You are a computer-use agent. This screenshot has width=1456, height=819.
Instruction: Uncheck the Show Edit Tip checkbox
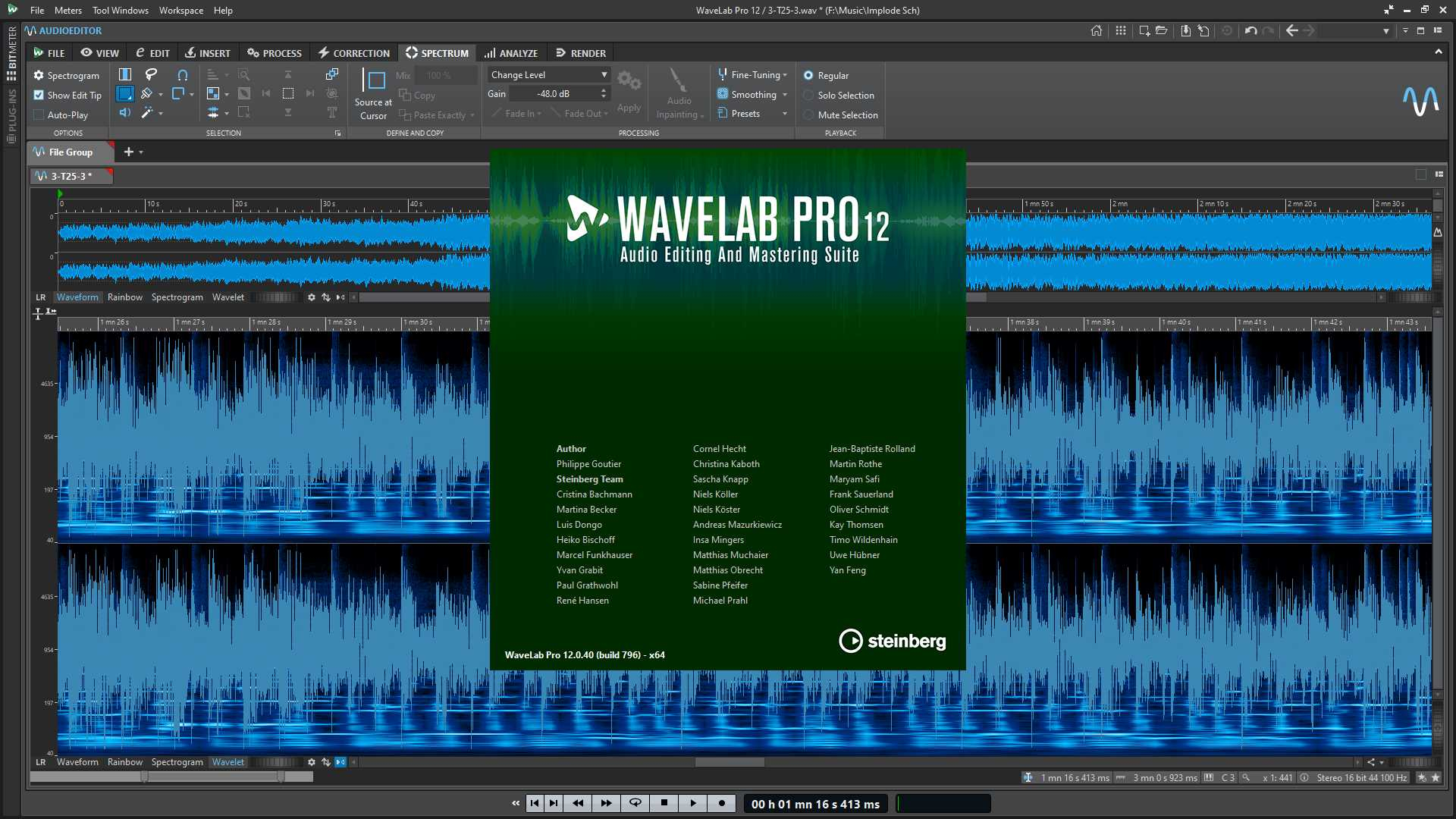(x=39, y=96)
